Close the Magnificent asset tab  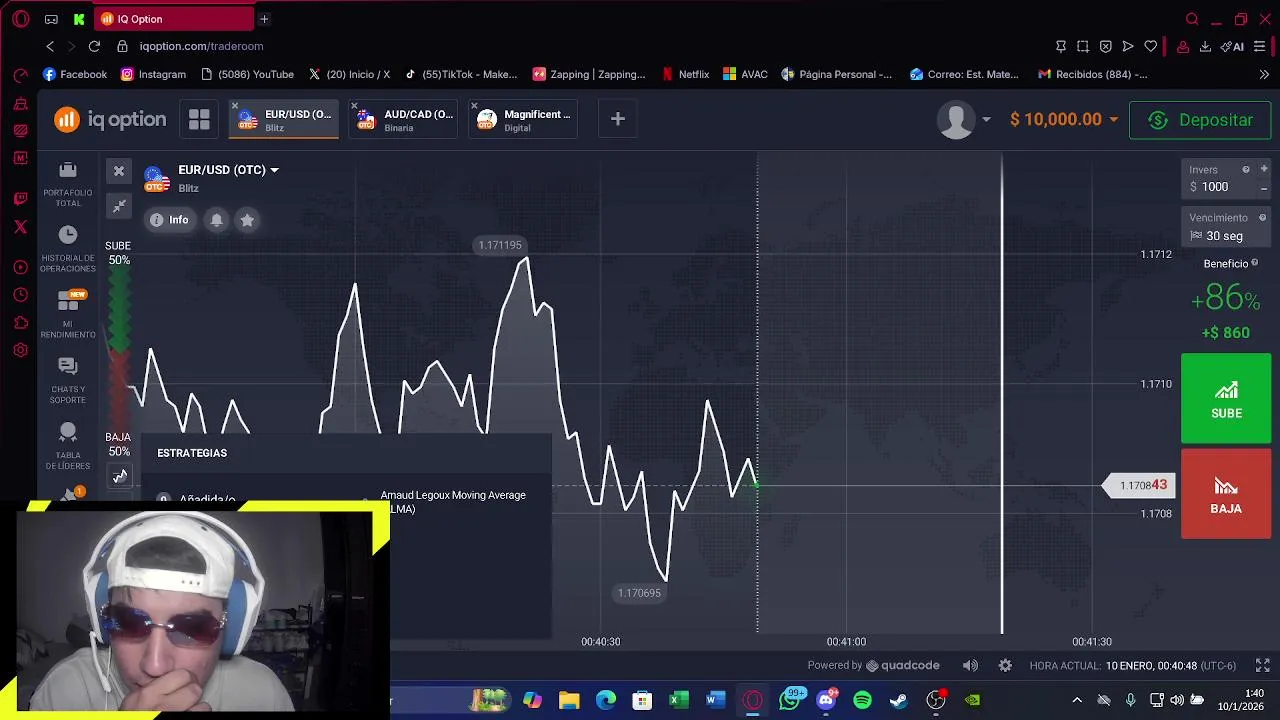[474, 106]
